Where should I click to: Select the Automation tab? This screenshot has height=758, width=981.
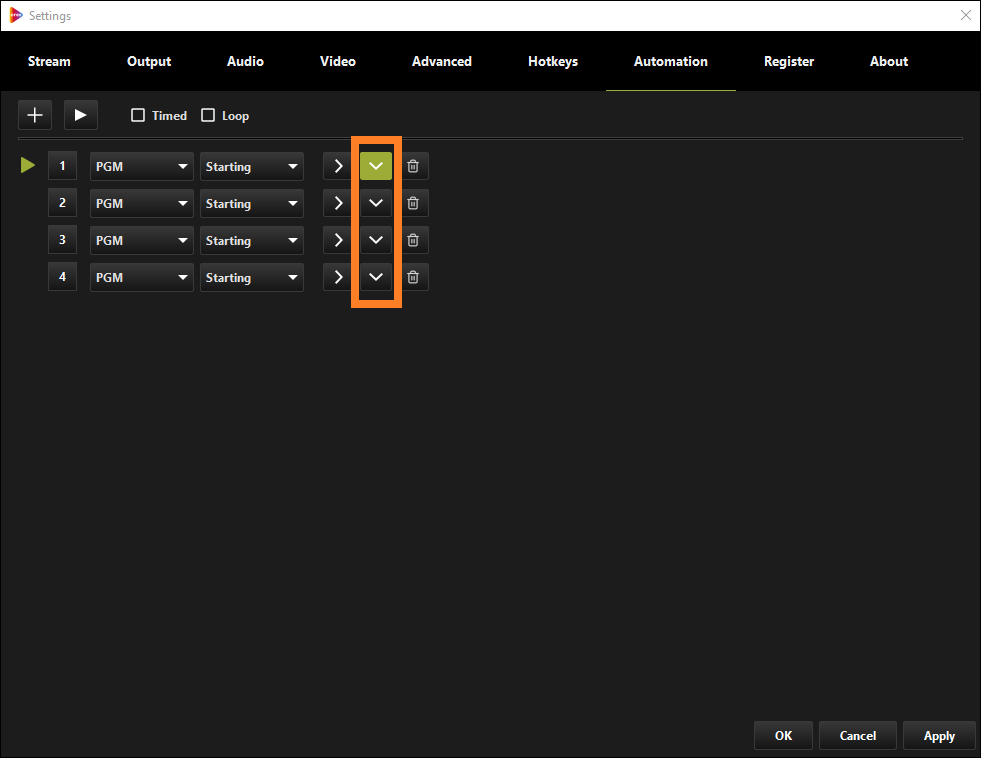[x=671, y=61]
